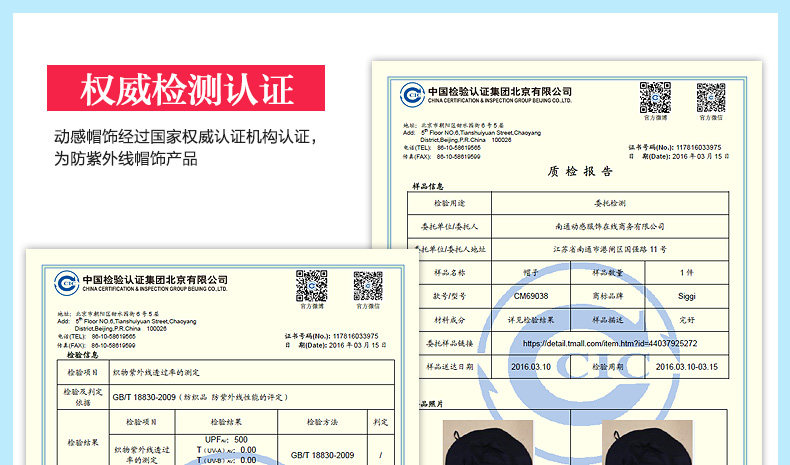The image size is (790, 465).
Task: Click the 官方微博 QR code on the 检验信息 certificate
Action: point(311,286)
